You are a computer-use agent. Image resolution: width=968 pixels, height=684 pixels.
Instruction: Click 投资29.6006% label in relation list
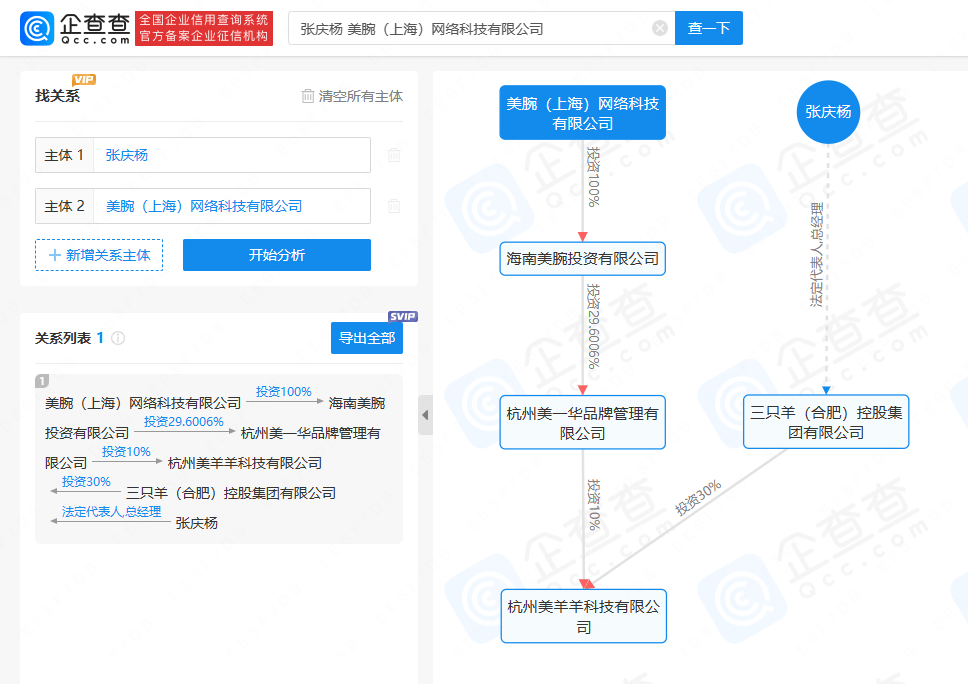[x=184, y=422]
